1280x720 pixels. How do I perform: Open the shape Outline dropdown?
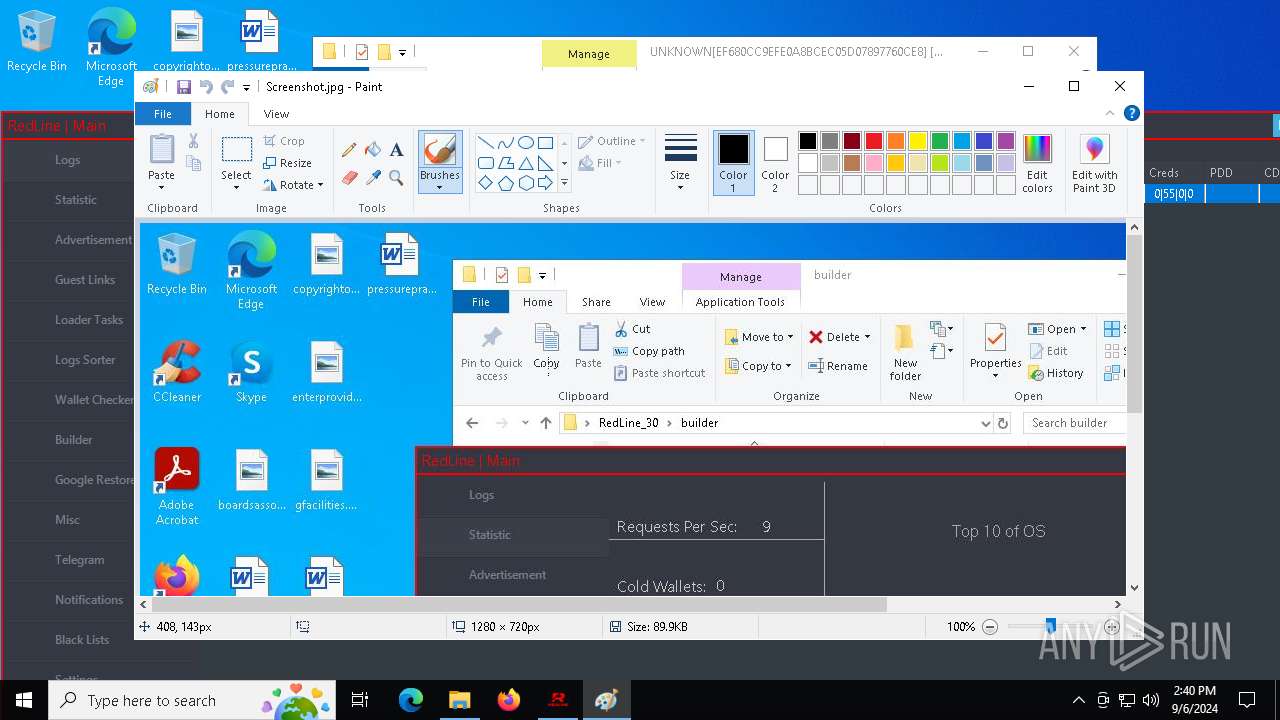click(611, 141)
